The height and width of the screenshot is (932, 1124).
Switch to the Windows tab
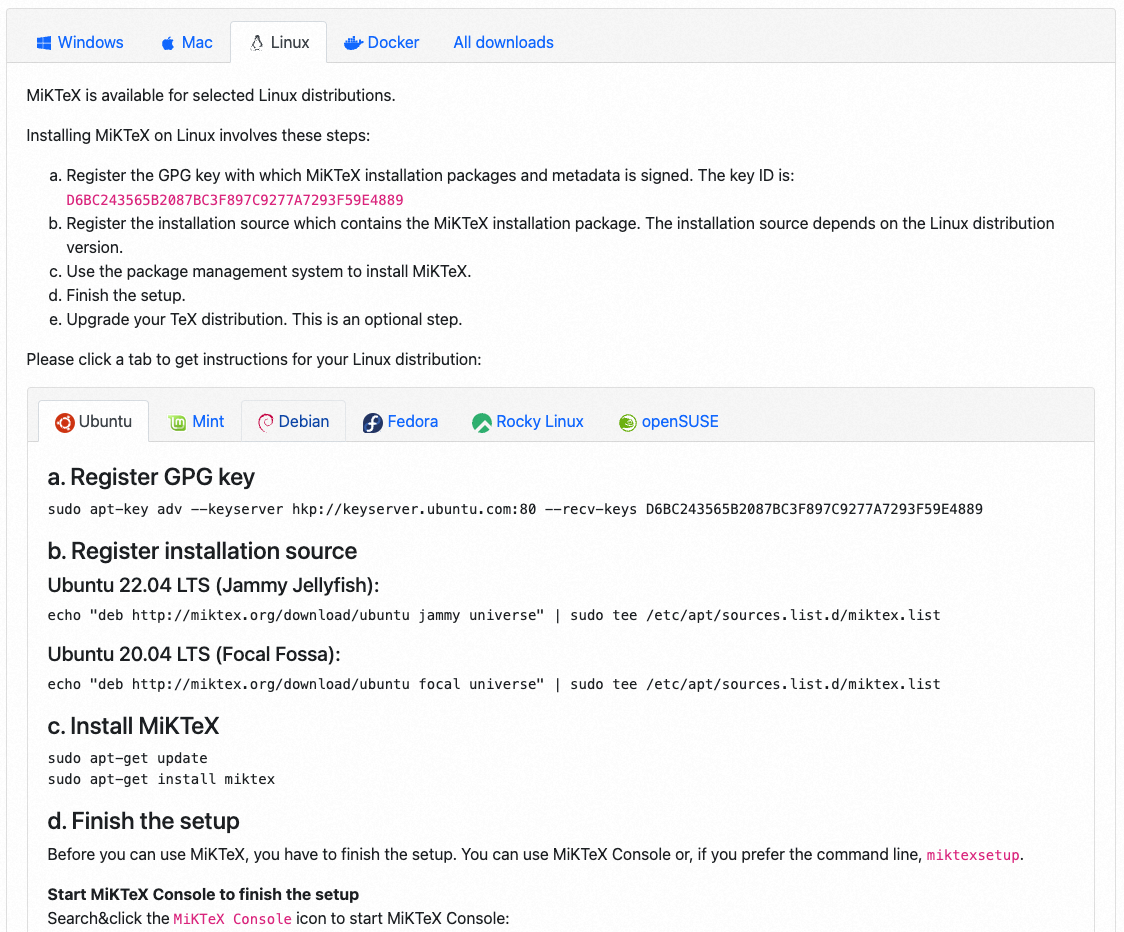(x=80, y=42)
